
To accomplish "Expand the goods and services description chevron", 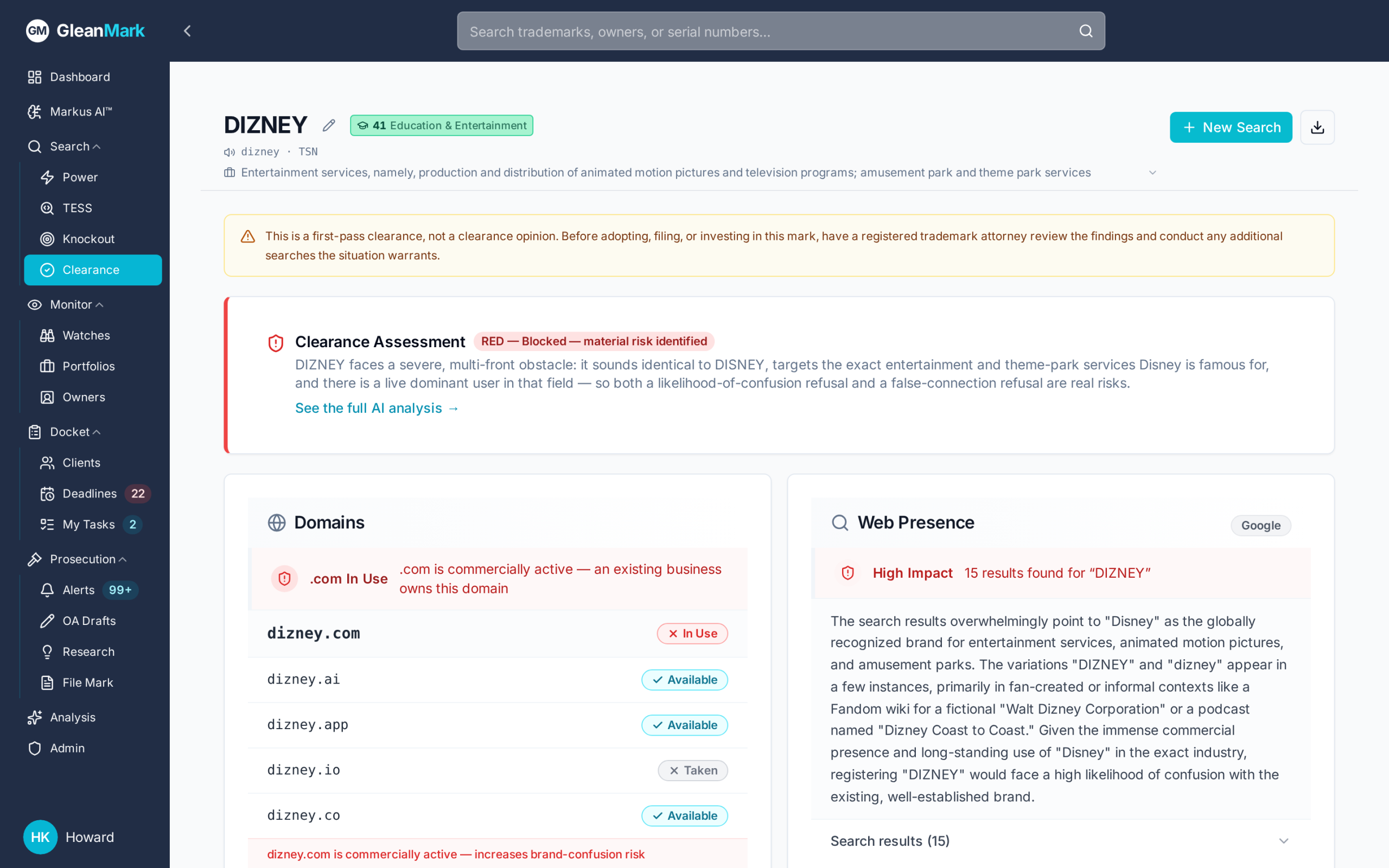I will point(1152,173).
